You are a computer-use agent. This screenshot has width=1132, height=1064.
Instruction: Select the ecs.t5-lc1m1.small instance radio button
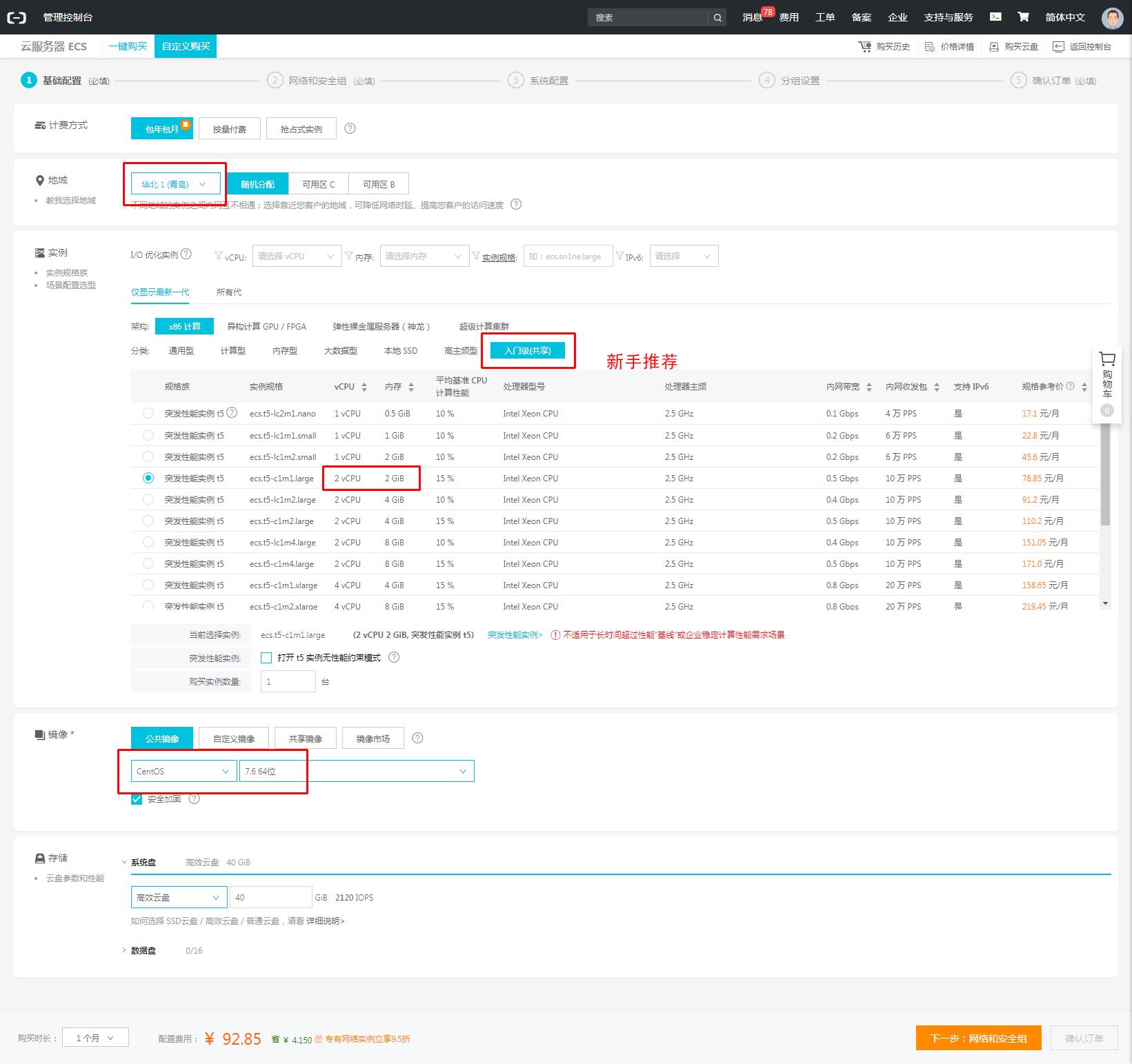[148, 435]
